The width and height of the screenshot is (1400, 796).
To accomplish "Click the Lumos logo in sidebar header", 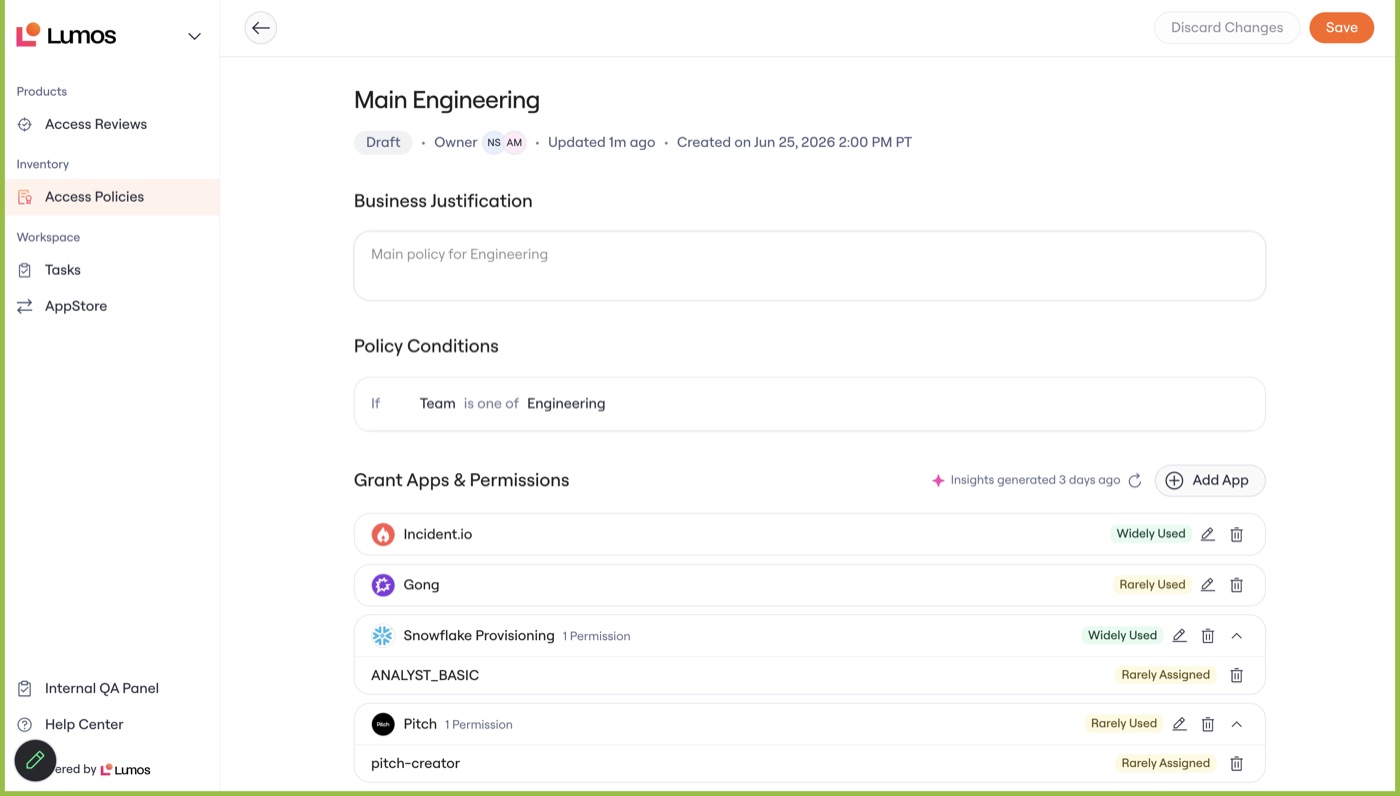I will 66,36.
